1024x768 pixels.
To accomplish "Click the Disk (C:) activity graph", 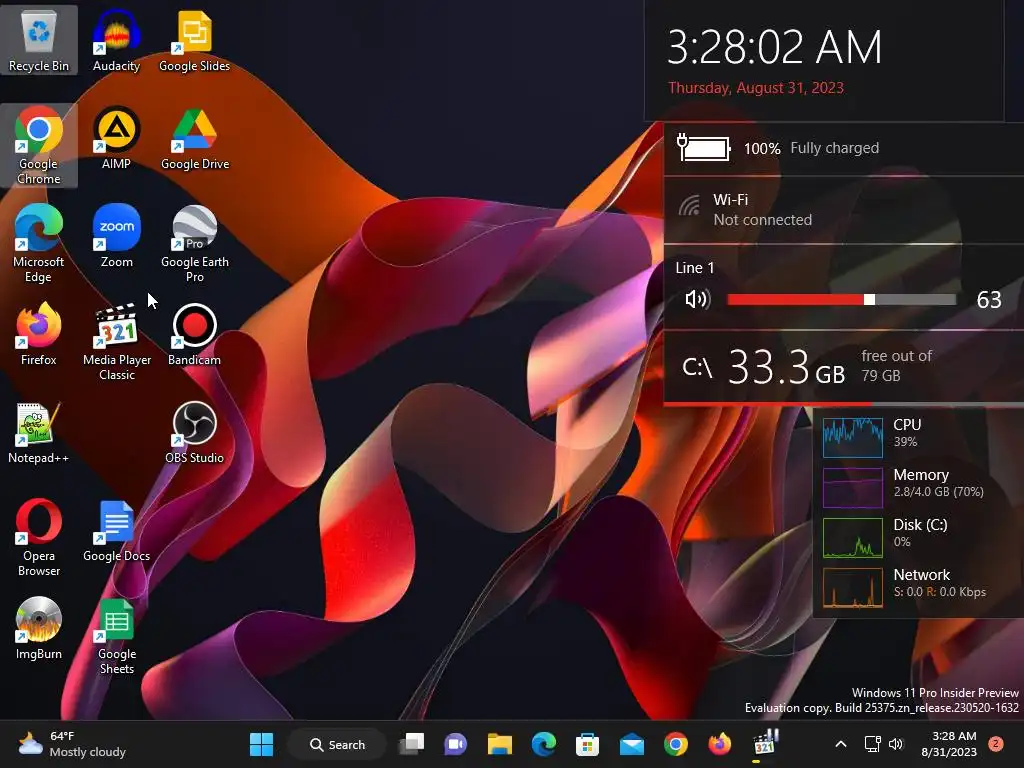I will click(853, 538).
